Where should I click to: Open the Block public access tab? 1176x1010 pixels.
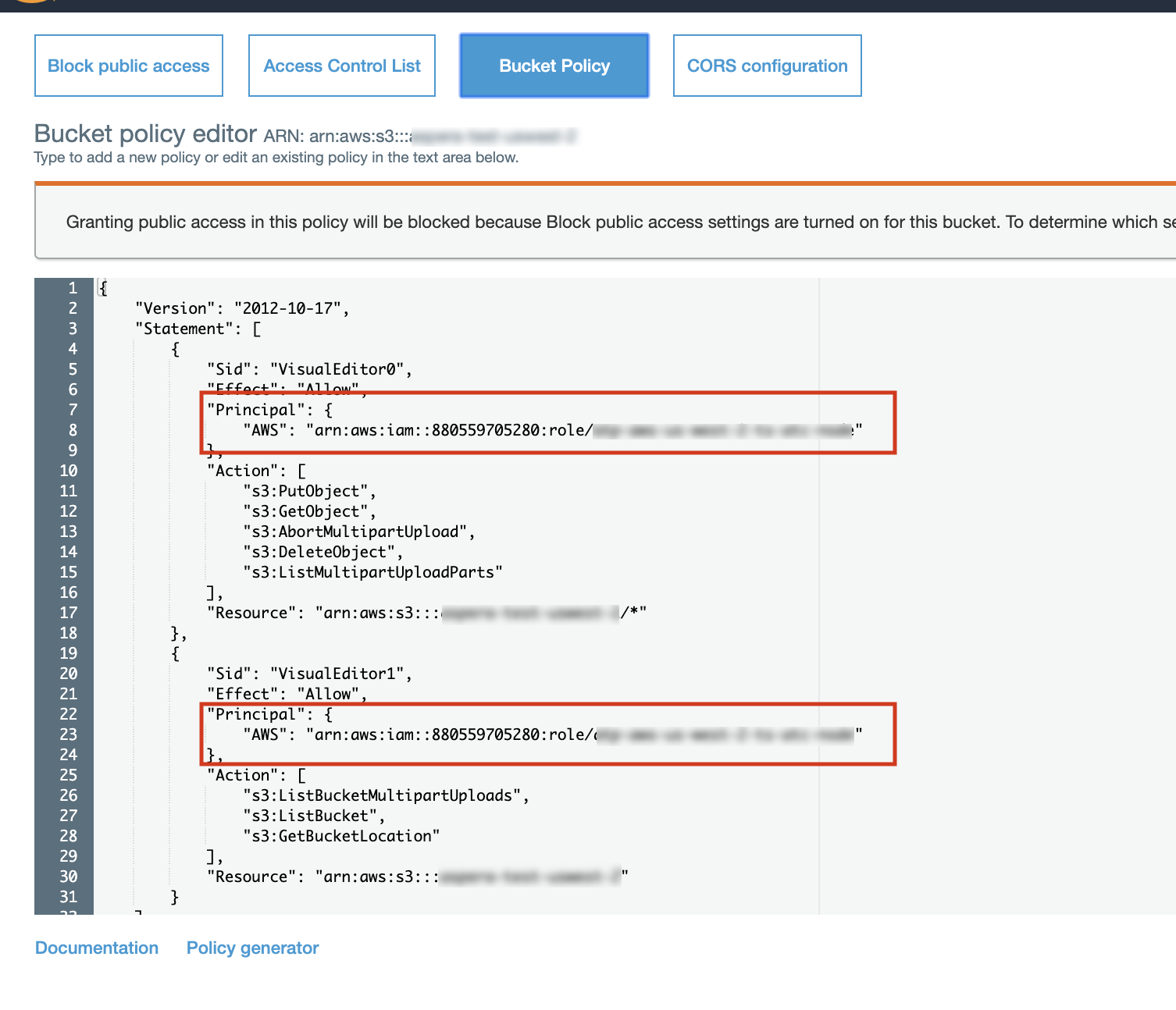(x=129, y=66)
